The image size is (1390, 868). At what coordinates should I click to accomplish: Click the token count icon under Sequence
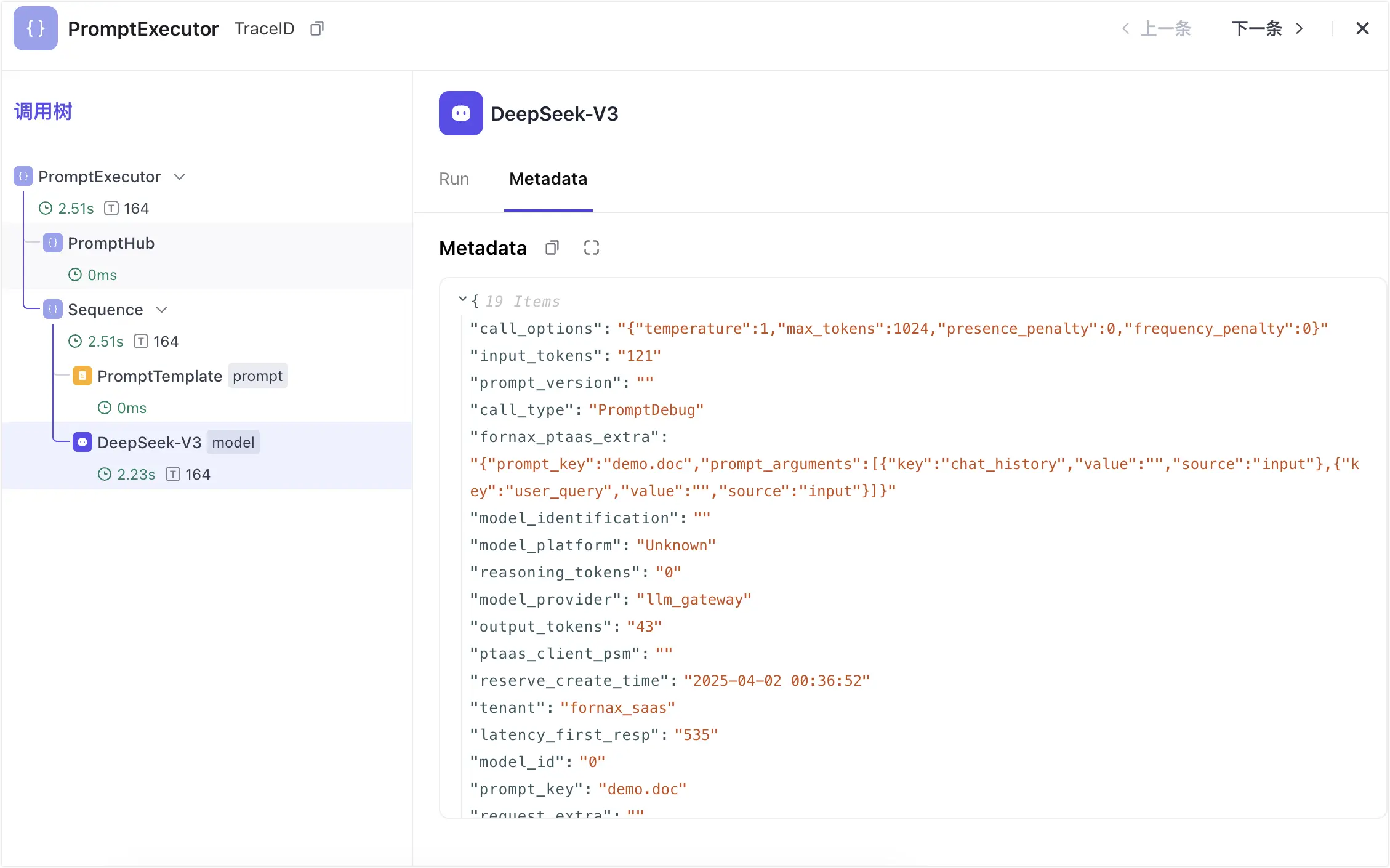[x=141, y=342]
